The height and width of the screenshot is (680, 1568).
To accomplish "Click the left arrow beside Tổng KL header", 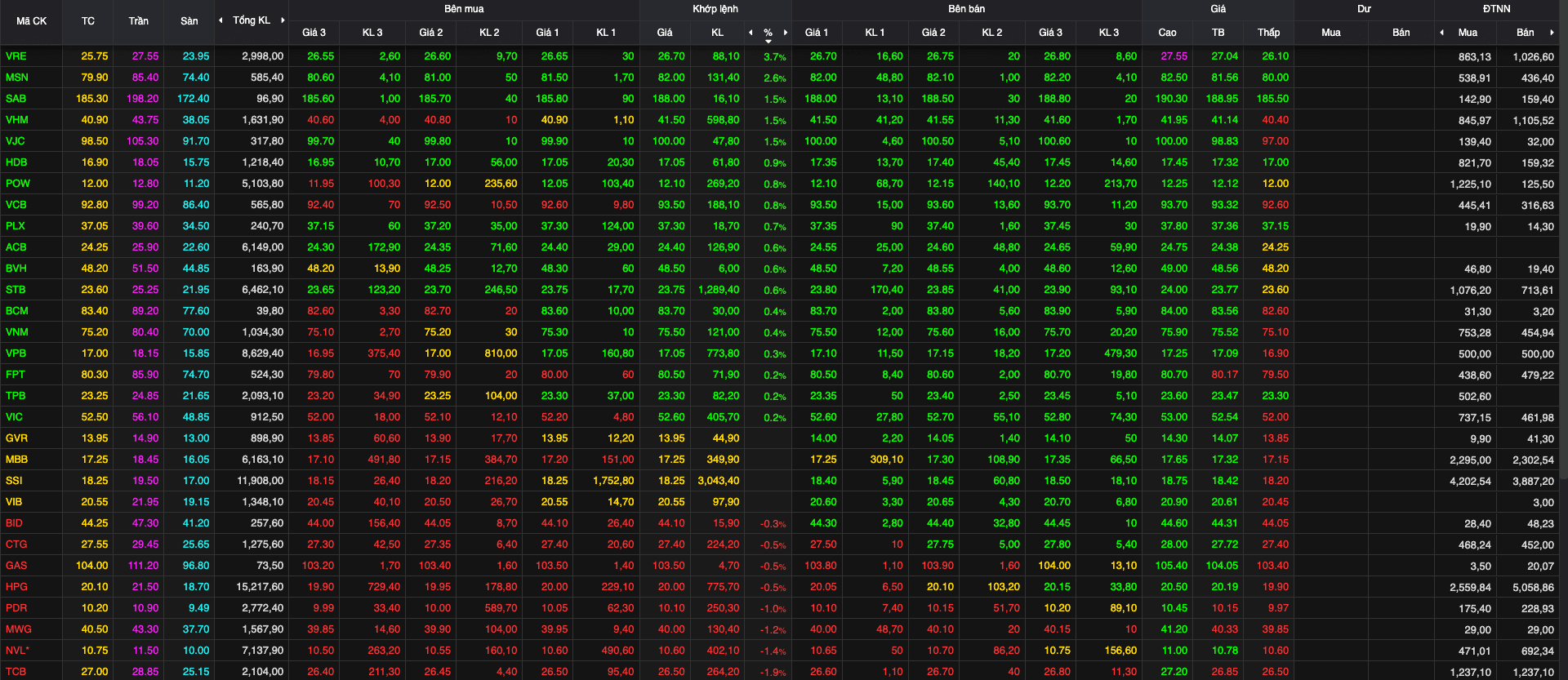I will pos(220,20).
